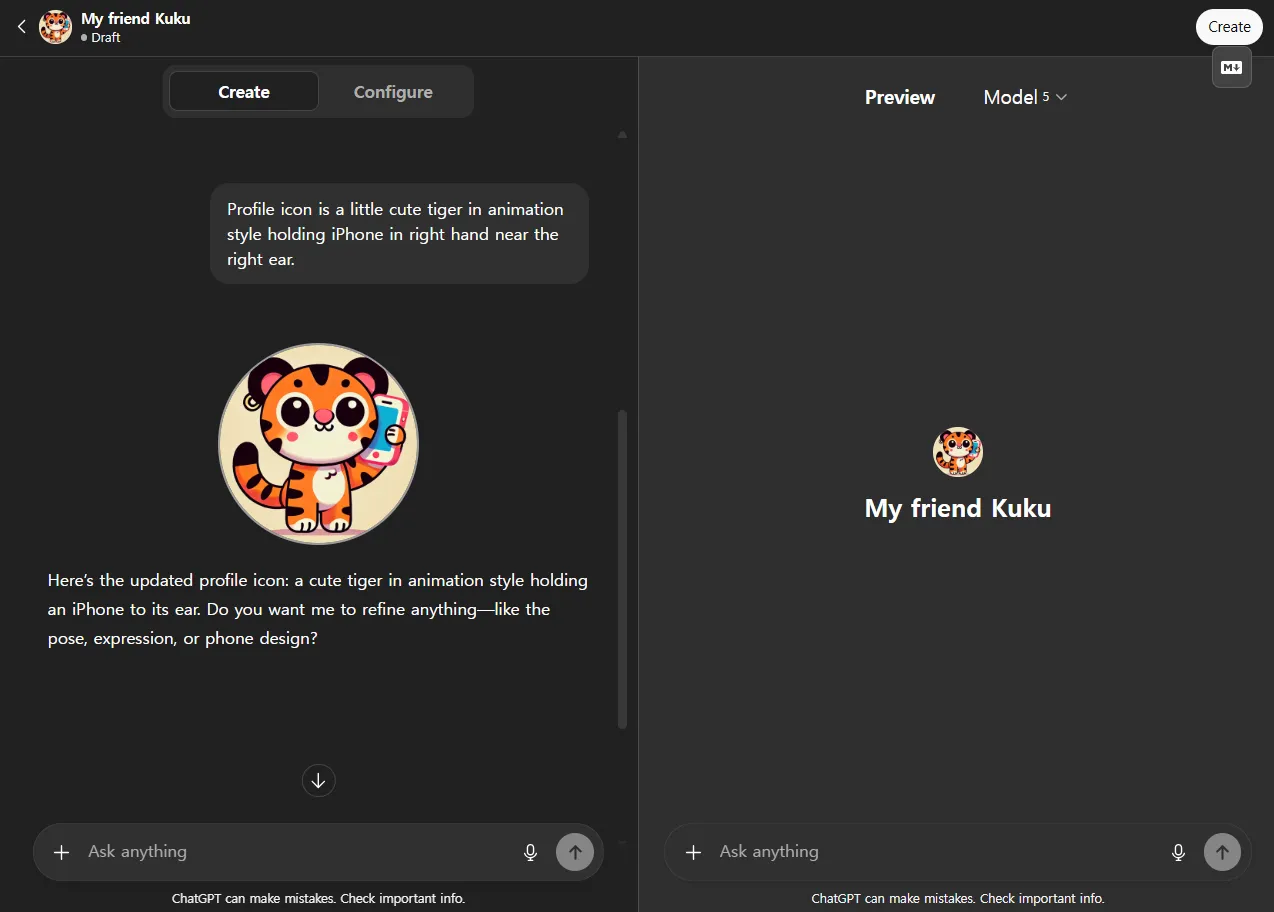
Task: Click the 'My friend Kuku' heading in preview
Action: click(x=958, y=508)
